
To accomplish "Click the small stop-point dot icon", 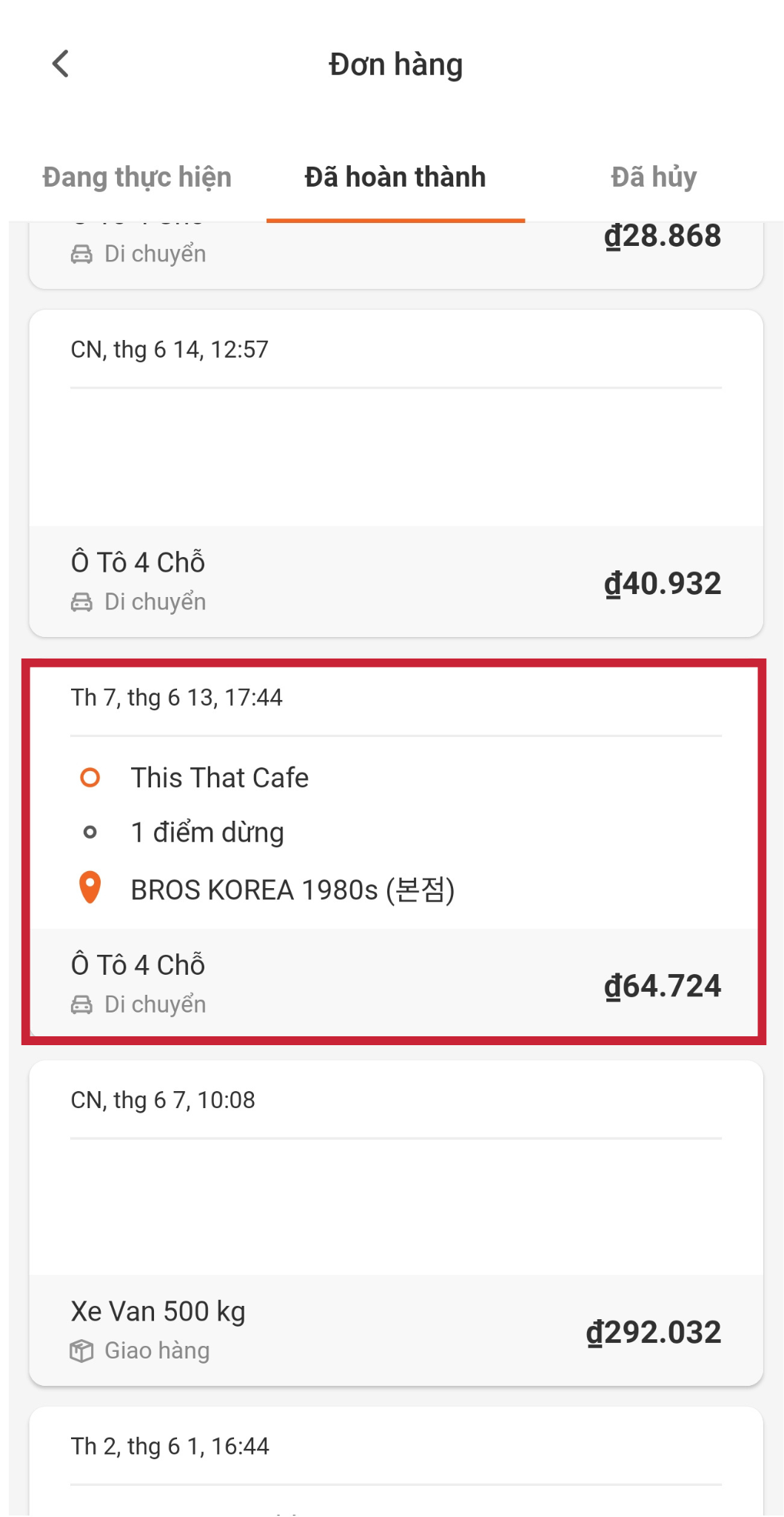I will click(90, 833).
